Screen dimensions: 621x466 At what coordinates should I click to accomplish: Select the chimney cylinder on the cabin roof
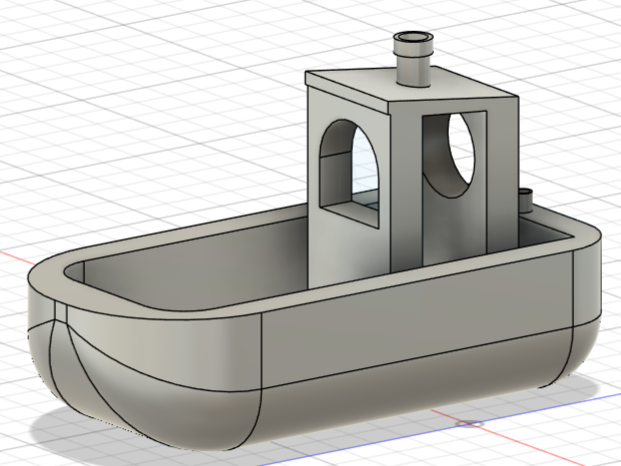(x=413, y=60)
